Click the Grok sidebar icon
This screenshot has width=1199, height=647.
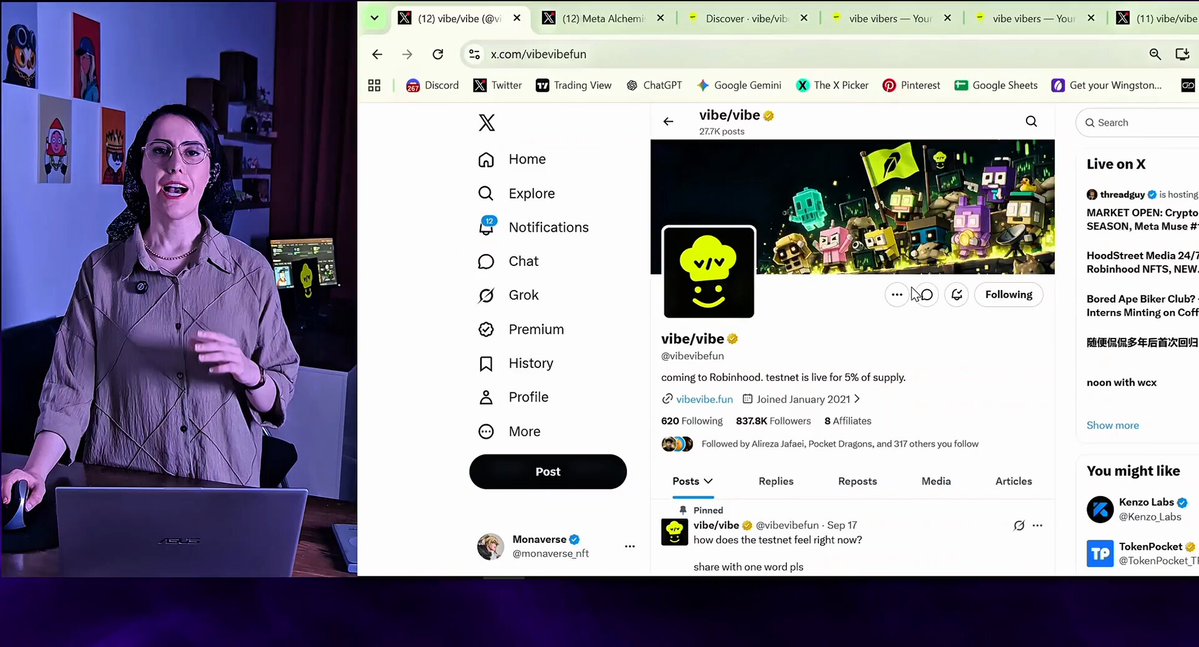tap(486, 295)
